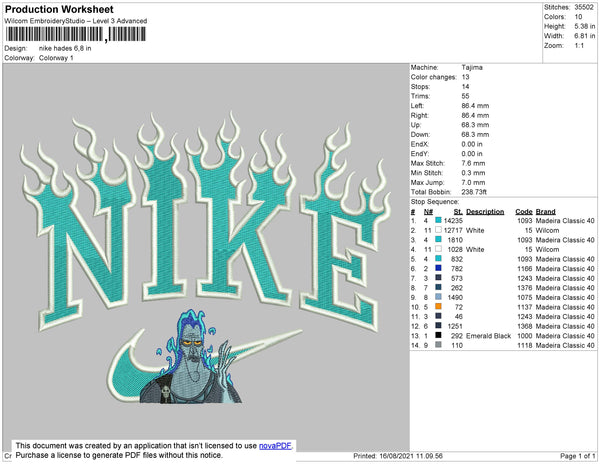Click the 'Description' column header
Viewport: 600px width, 464px height.
coord(485,212)
